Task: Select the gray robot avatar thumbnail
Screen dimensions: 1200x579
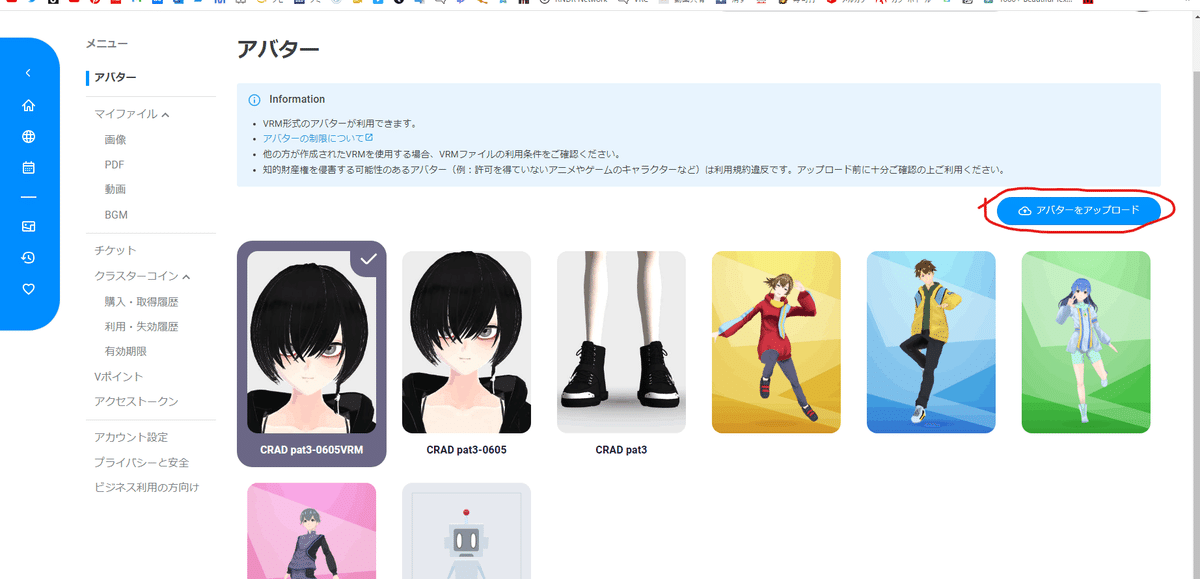Action: click(x=466, y=531)
